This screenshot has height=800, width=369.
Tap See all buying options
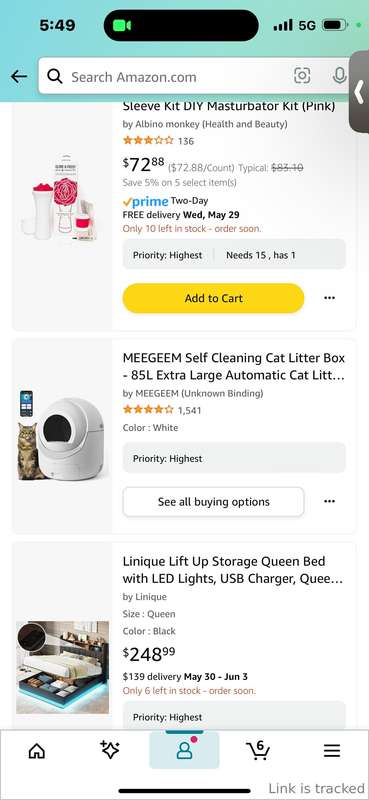[213, 502]
